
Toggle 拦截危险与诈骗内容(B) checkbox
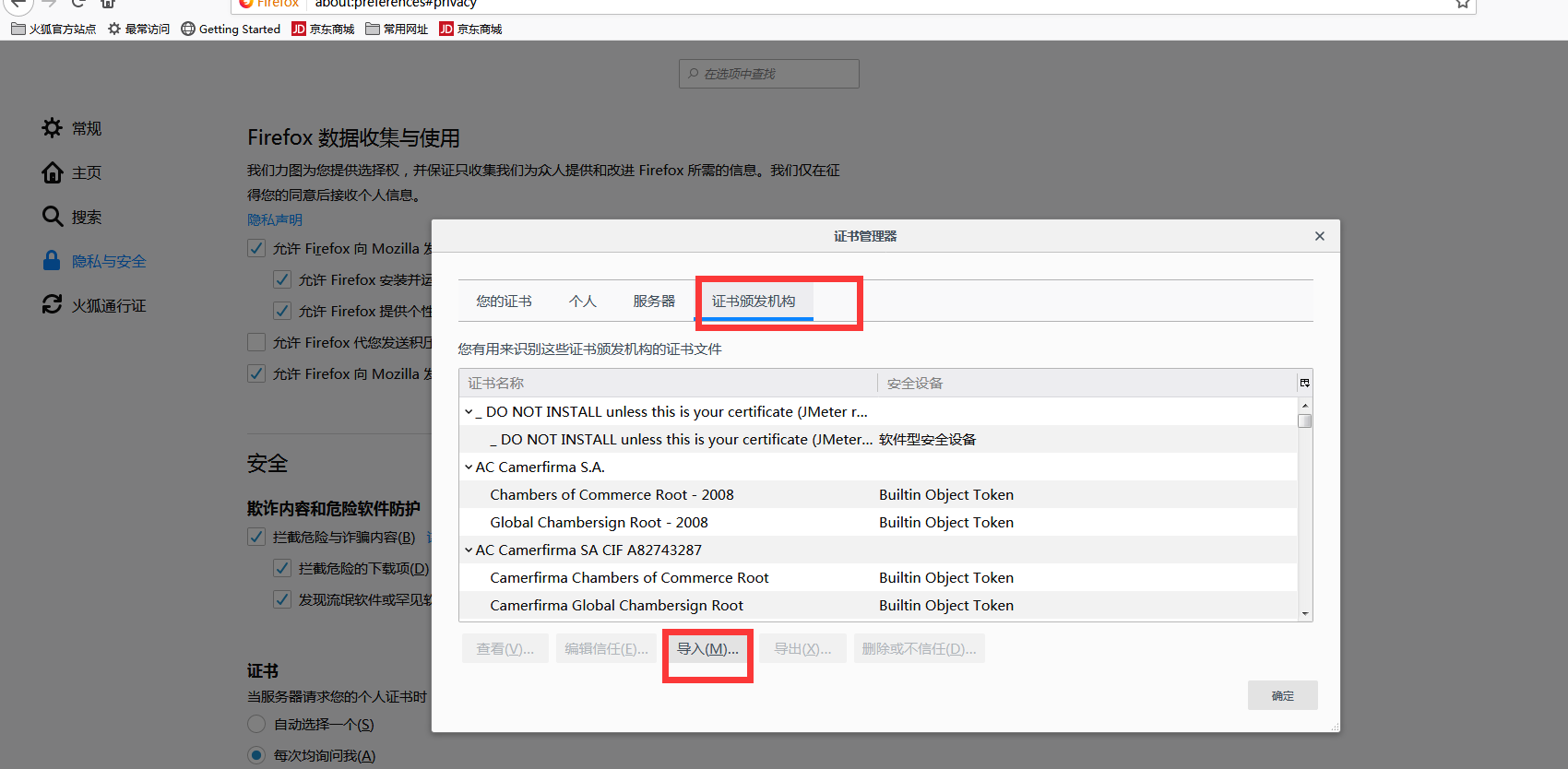256,537
